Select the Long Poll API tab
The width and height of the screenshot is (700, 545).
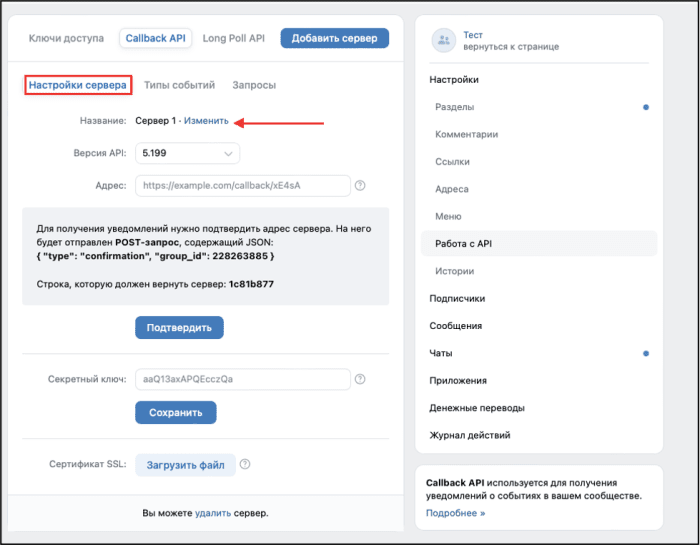[x=233, y=38]
